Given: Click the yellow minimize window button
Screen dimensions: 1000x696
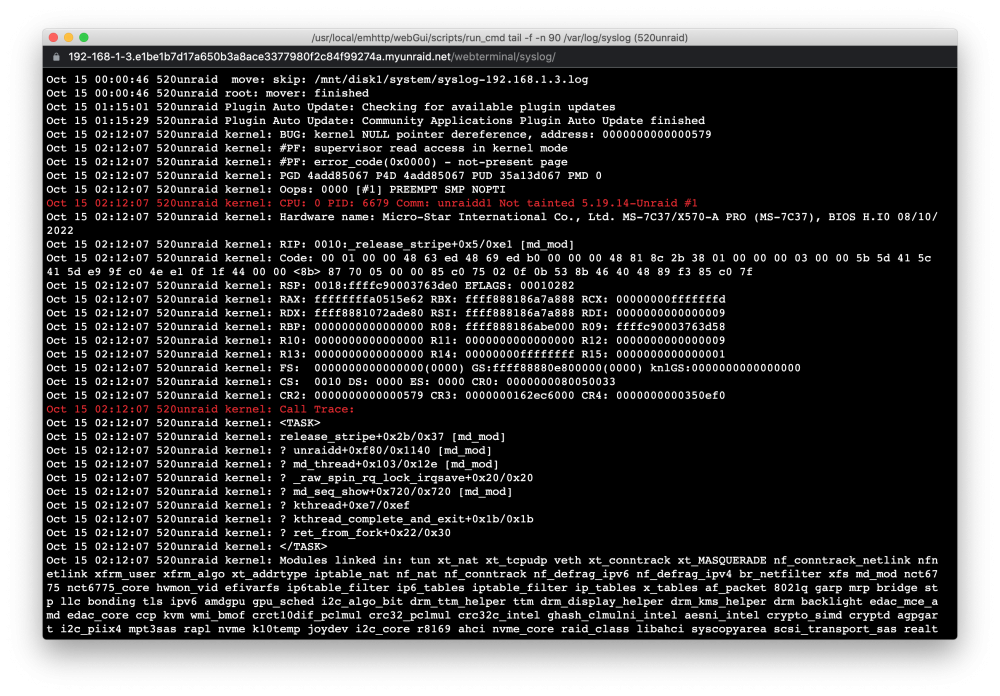Looking at the screenshot, I should pos(69,38).
